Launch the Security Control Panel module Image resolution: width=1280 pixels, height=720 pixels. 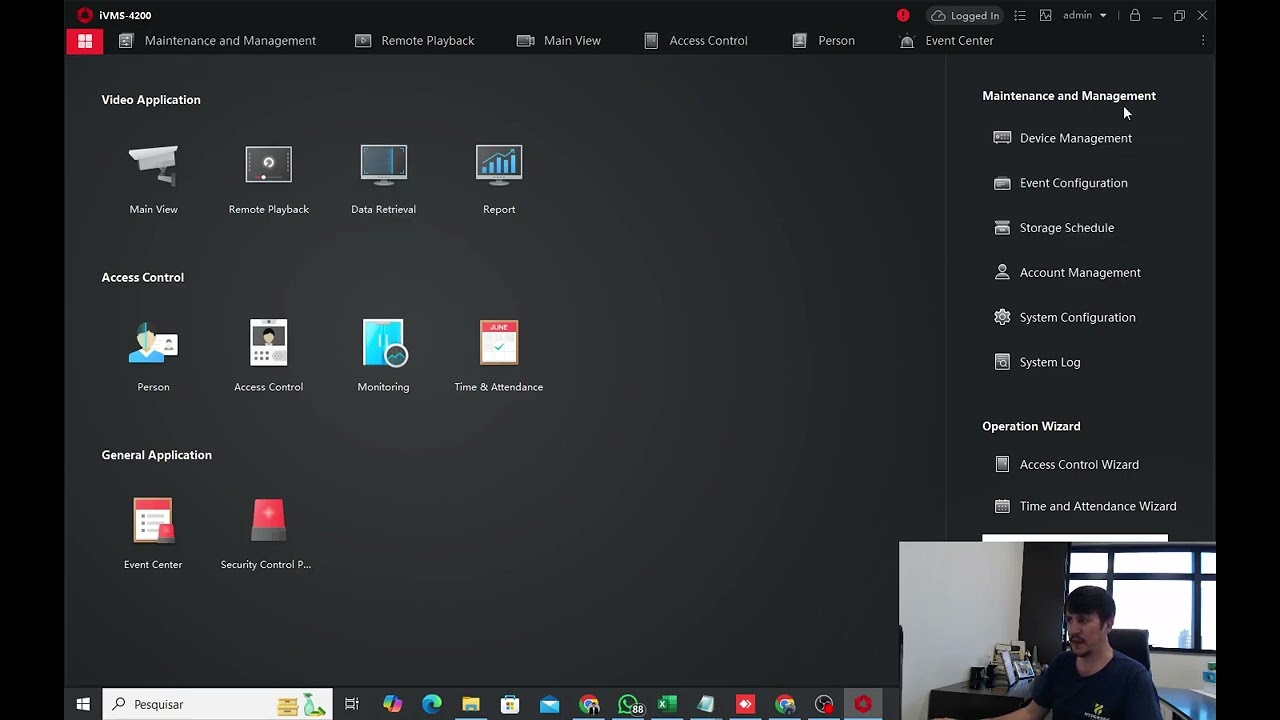tap(268, 521)
